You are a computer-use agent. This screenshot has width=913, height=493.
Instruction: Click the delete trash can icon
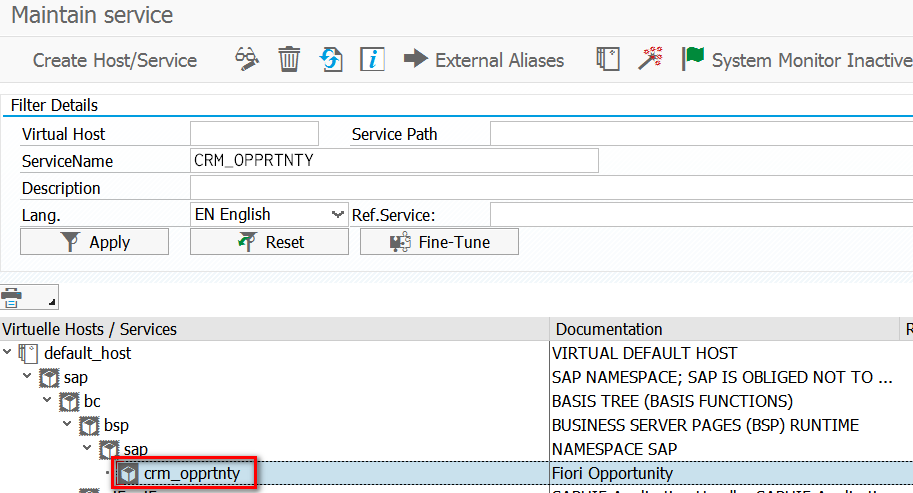coord(289,59)
